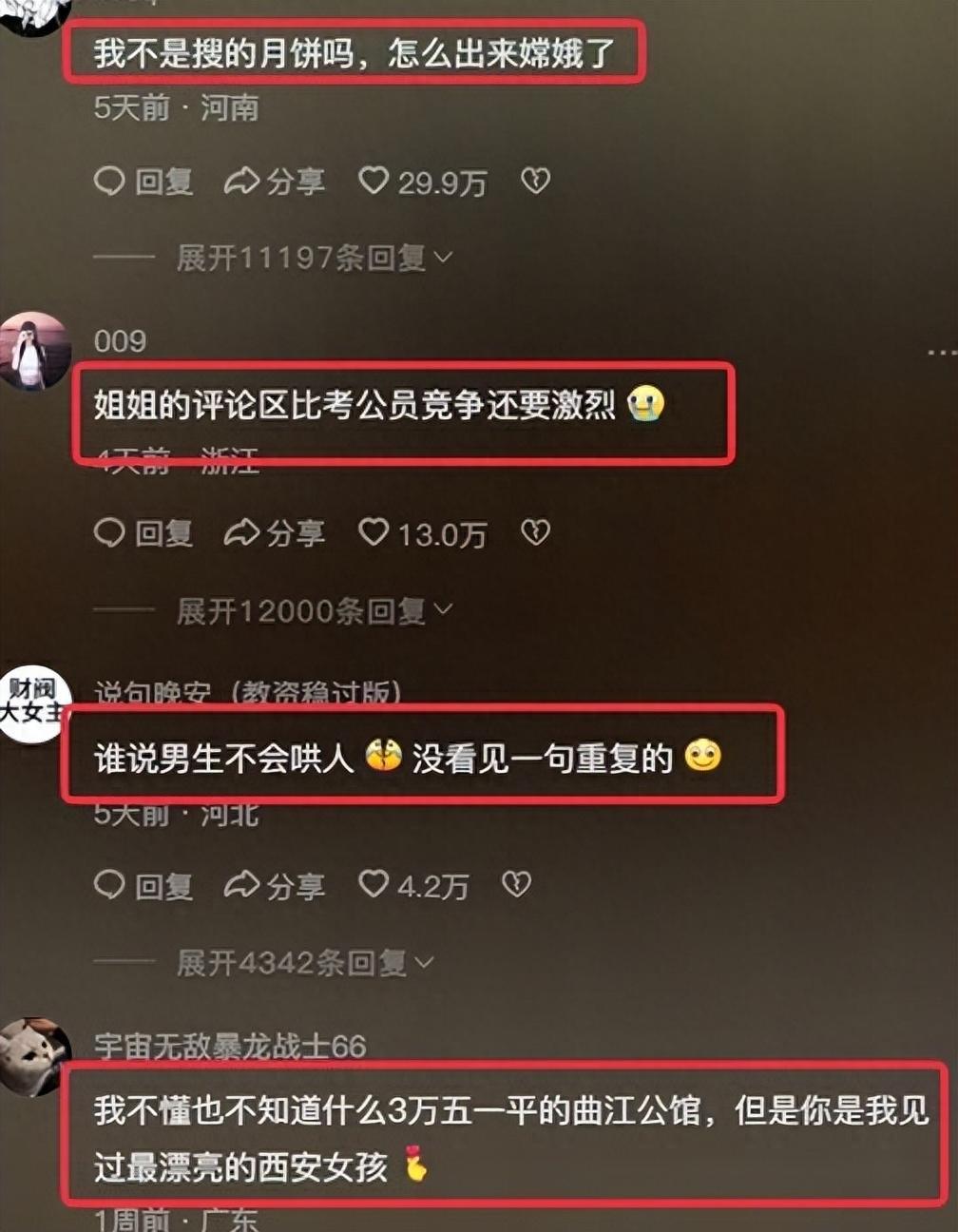Dislike user 009's comment with broken heart
This screenshot has width=958, height=1232.
tap(536, 532)
